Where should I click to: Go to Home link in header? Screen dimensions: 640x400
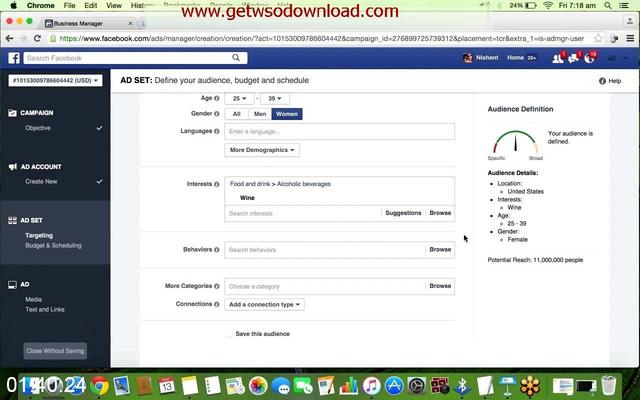click(x=516, y=58)
